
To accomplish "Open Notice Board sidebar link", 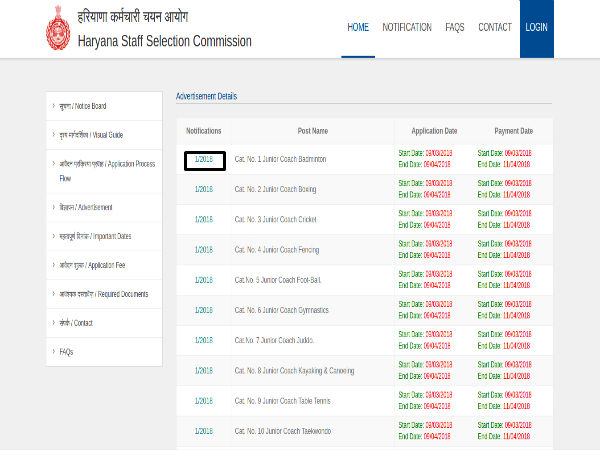I will click(x=83, y=106).
